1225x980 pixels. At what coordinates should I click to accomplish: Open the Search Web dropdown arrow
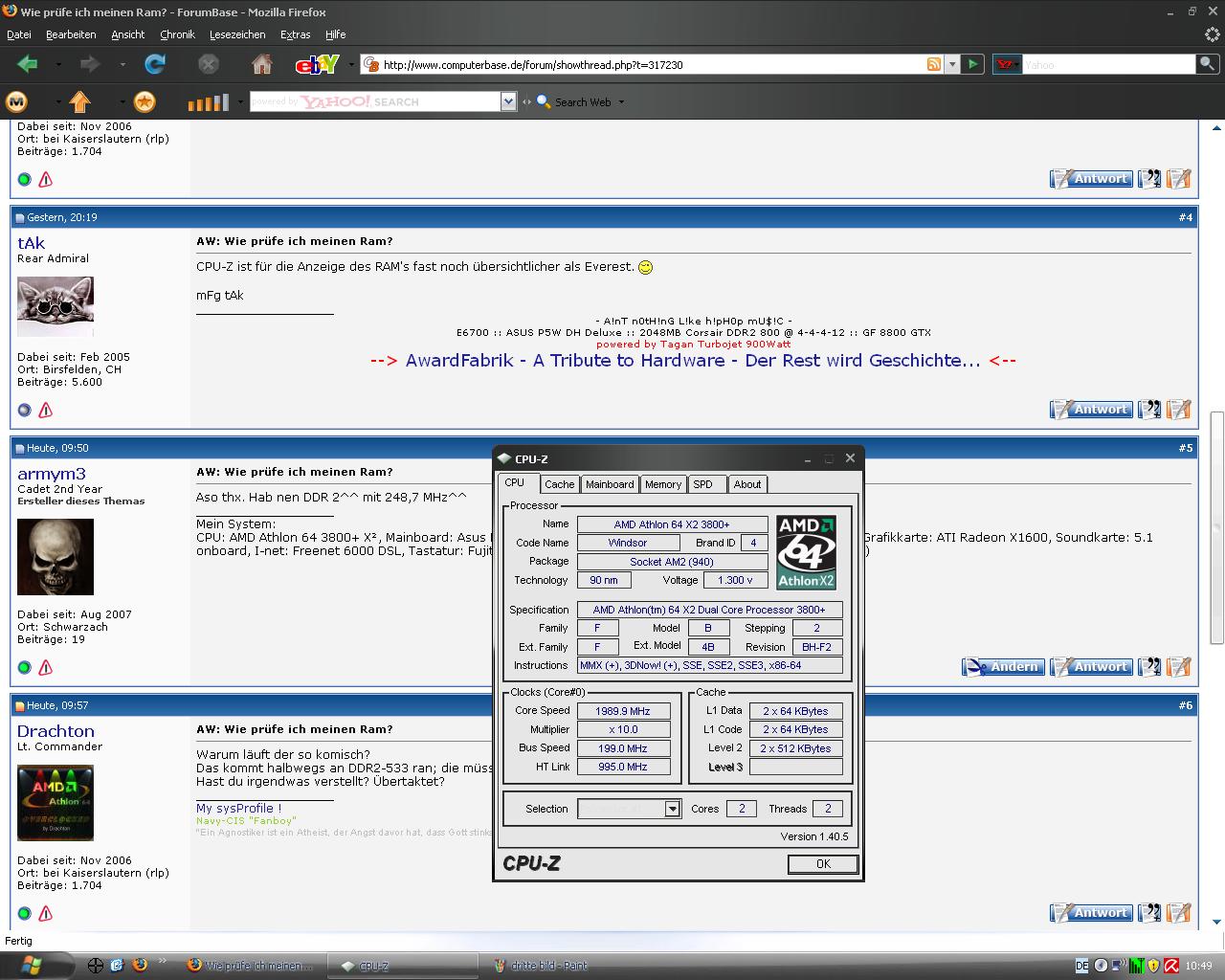click(x=621, y=102)
